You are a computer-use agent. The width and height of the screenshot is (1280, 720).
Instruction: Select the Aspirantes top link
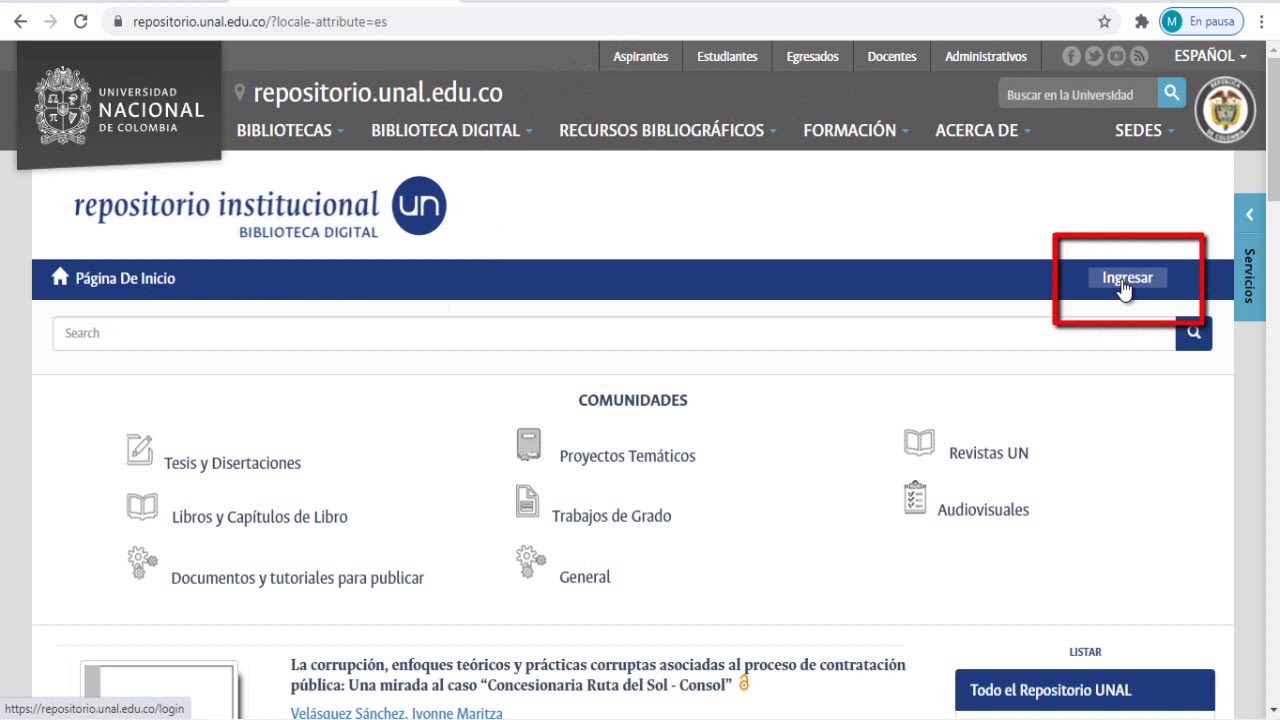coord(641,56)
